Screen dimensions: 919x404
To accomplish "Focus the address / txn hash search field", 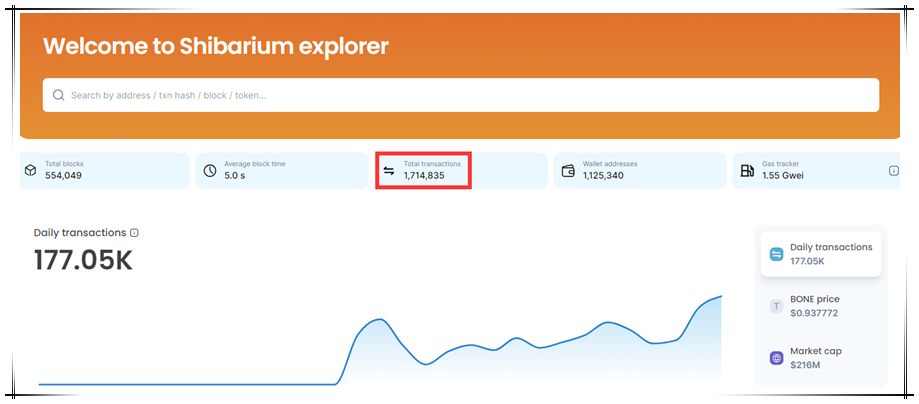I will [461, 95].
